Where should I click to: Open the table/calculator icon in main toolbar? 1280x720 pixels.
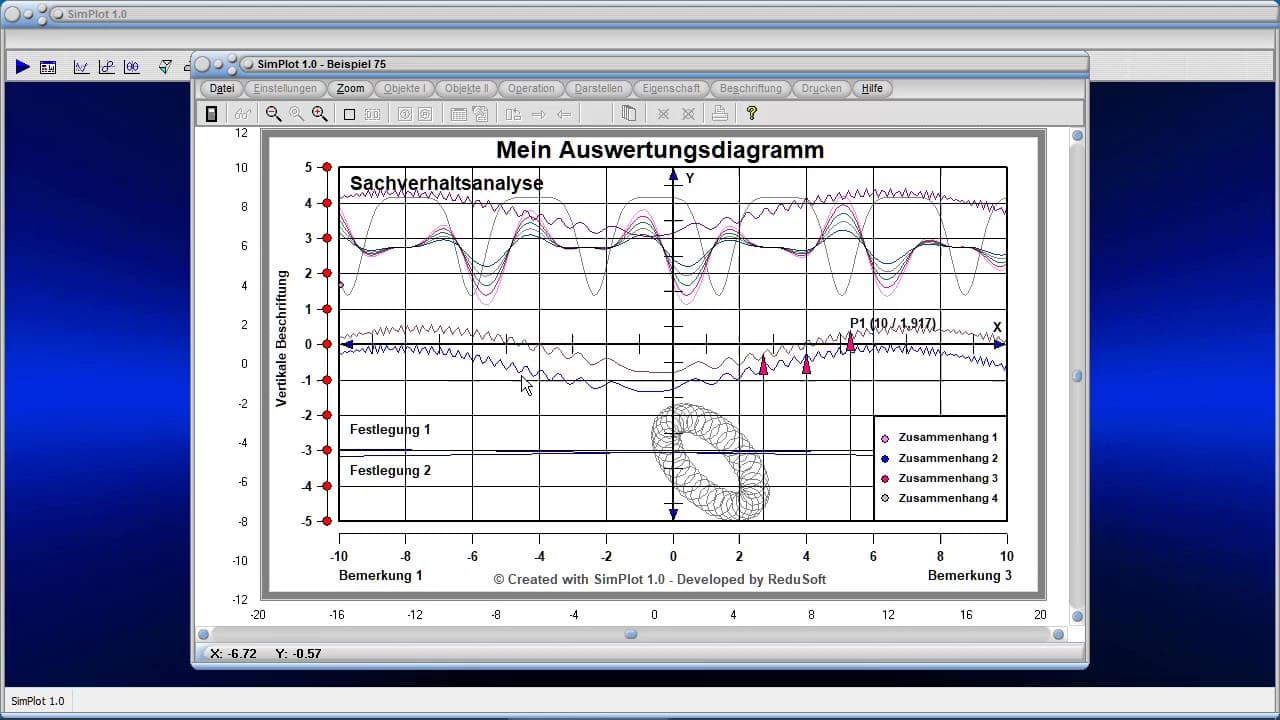48,67
